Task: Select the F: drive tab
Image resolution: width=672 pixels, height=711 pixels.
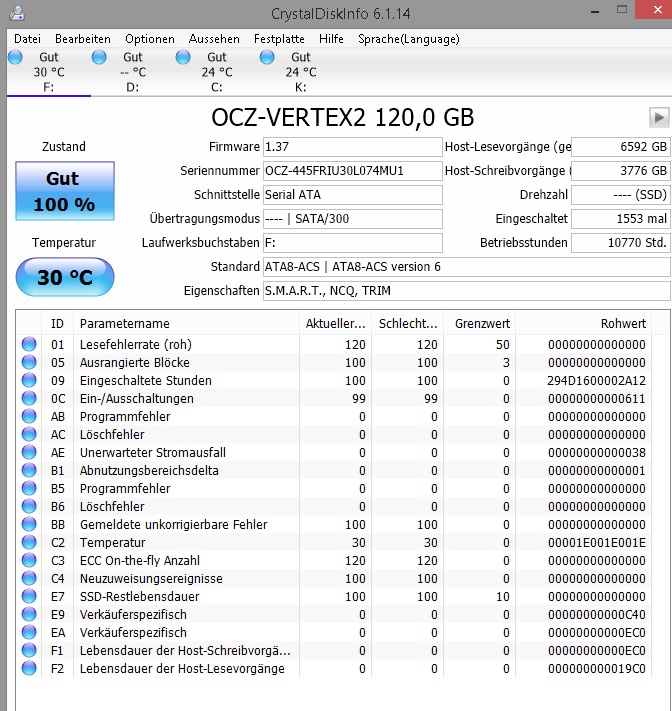Action: tap(49, 72)
